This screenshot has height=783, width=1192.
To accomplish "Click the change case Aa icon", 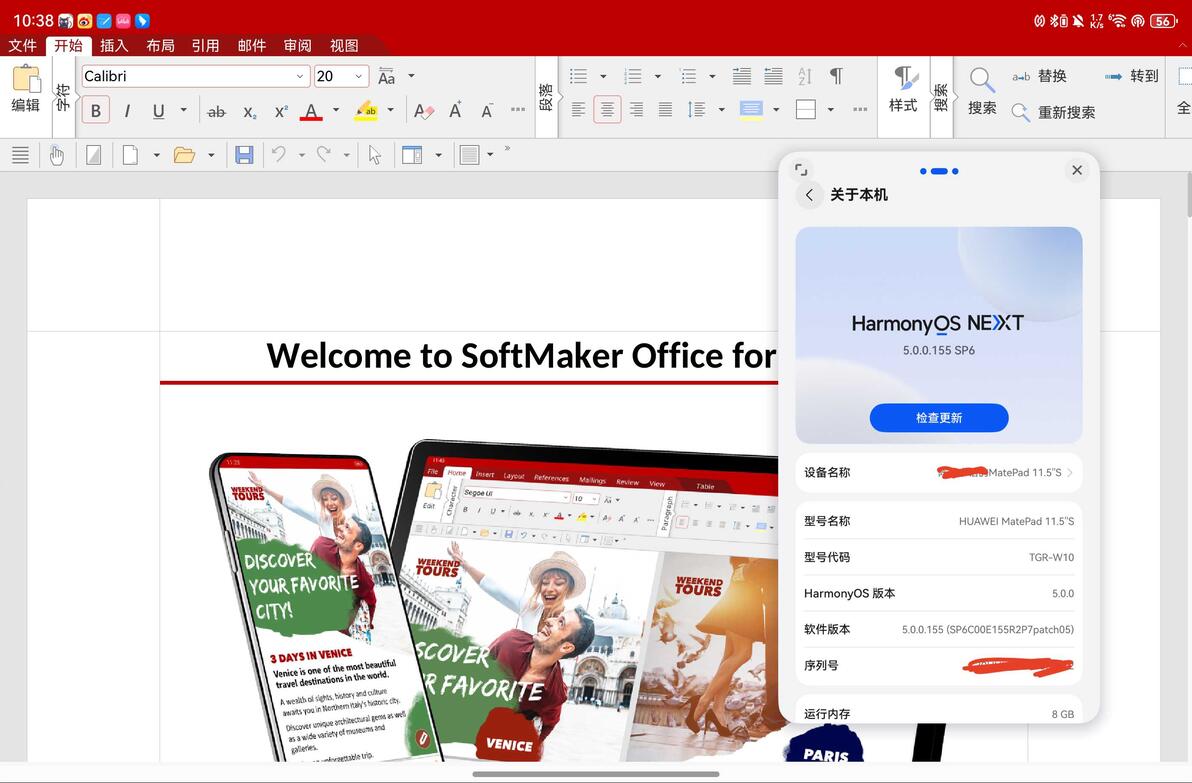I will click(386, 76).
